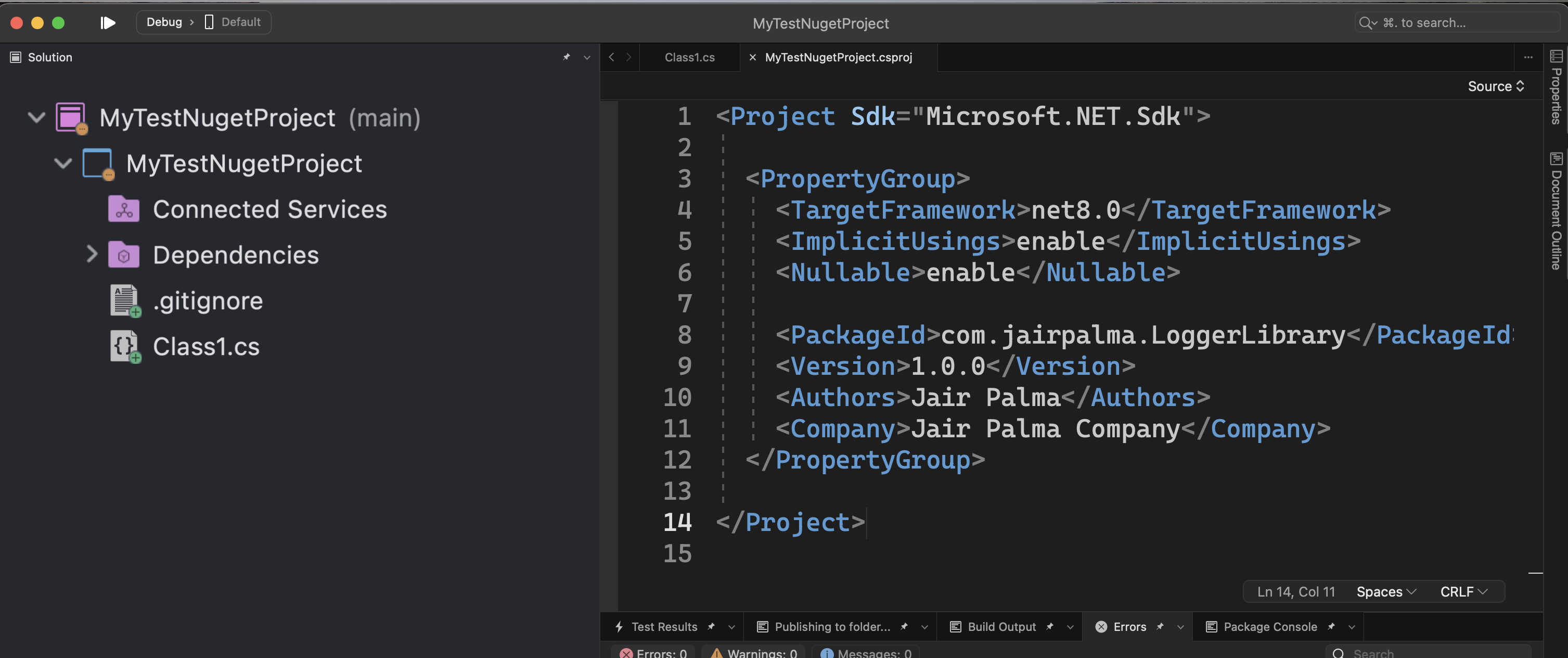Expand the Dependencies folder
This screenshot has height=658, width=1568.
coord(92,254)
